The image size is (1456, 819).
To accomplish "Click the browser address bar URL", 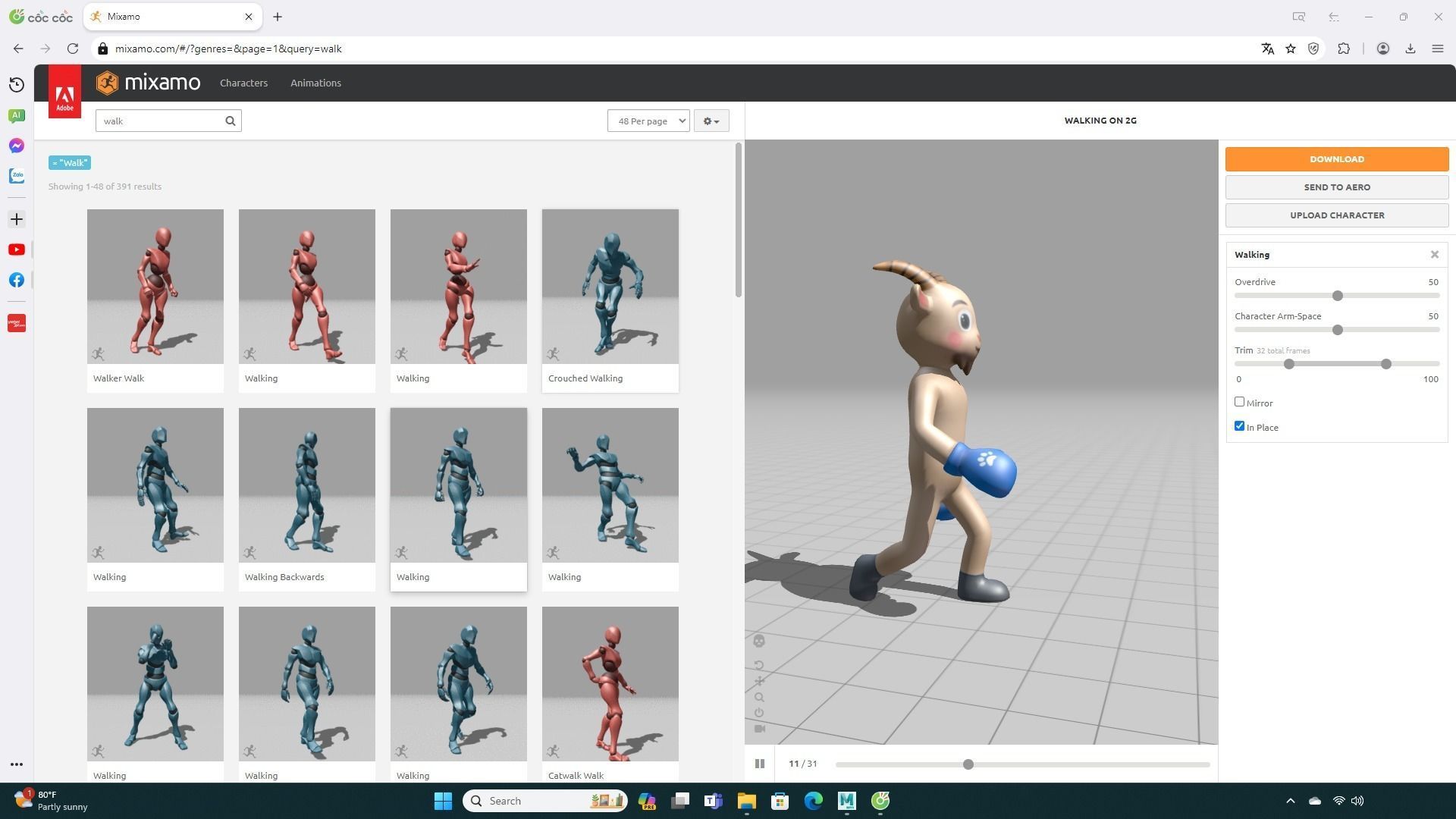I will [228, 49].
